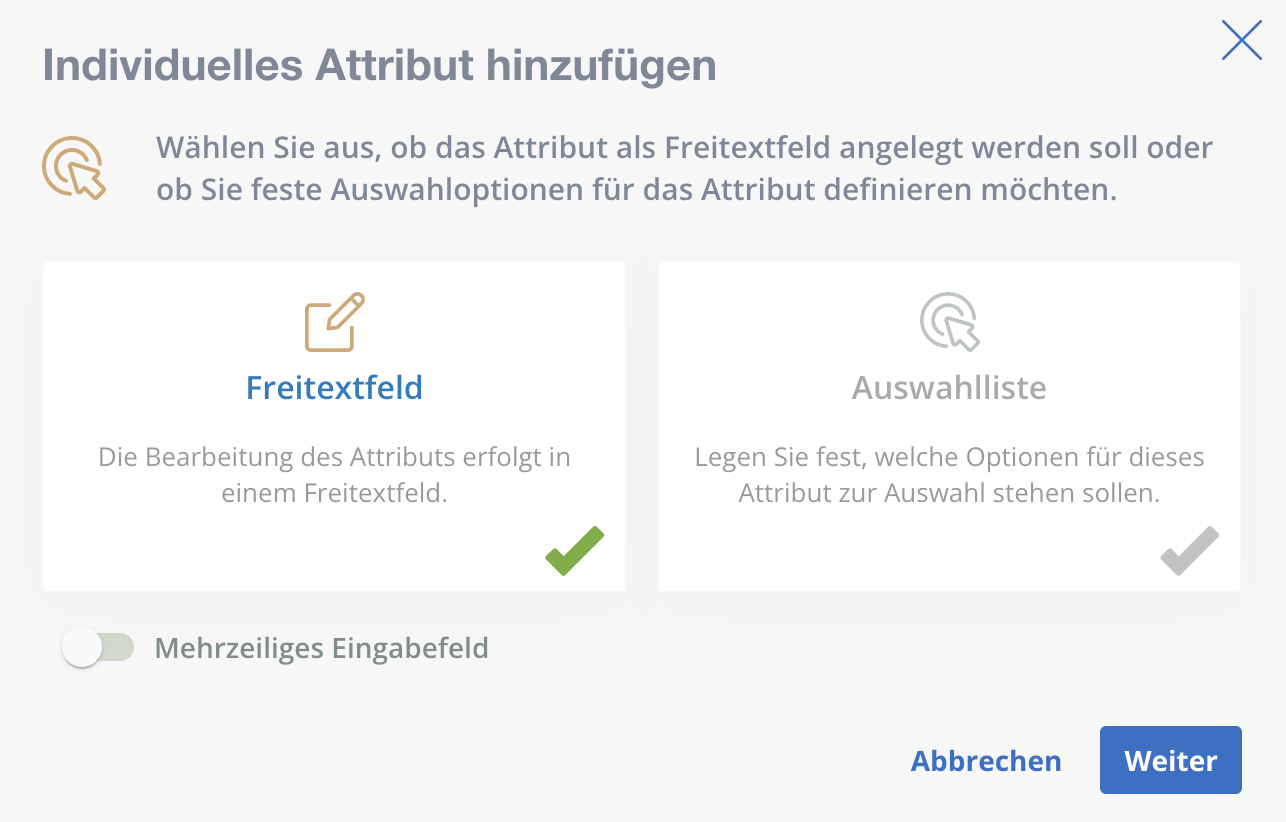
Task: Click the Auswahlliste label
Action: click(948, 388)
